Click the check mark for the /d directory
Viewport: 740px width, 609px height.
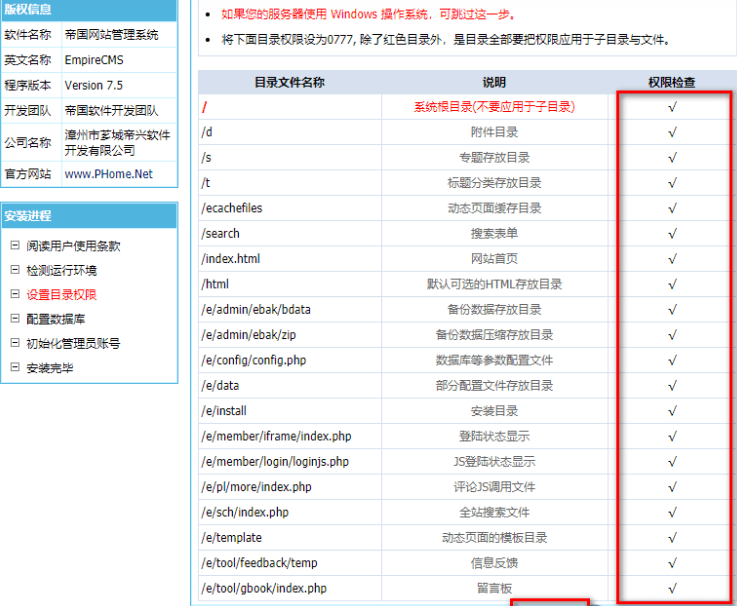pyautogui.click(x=672, y=132)
